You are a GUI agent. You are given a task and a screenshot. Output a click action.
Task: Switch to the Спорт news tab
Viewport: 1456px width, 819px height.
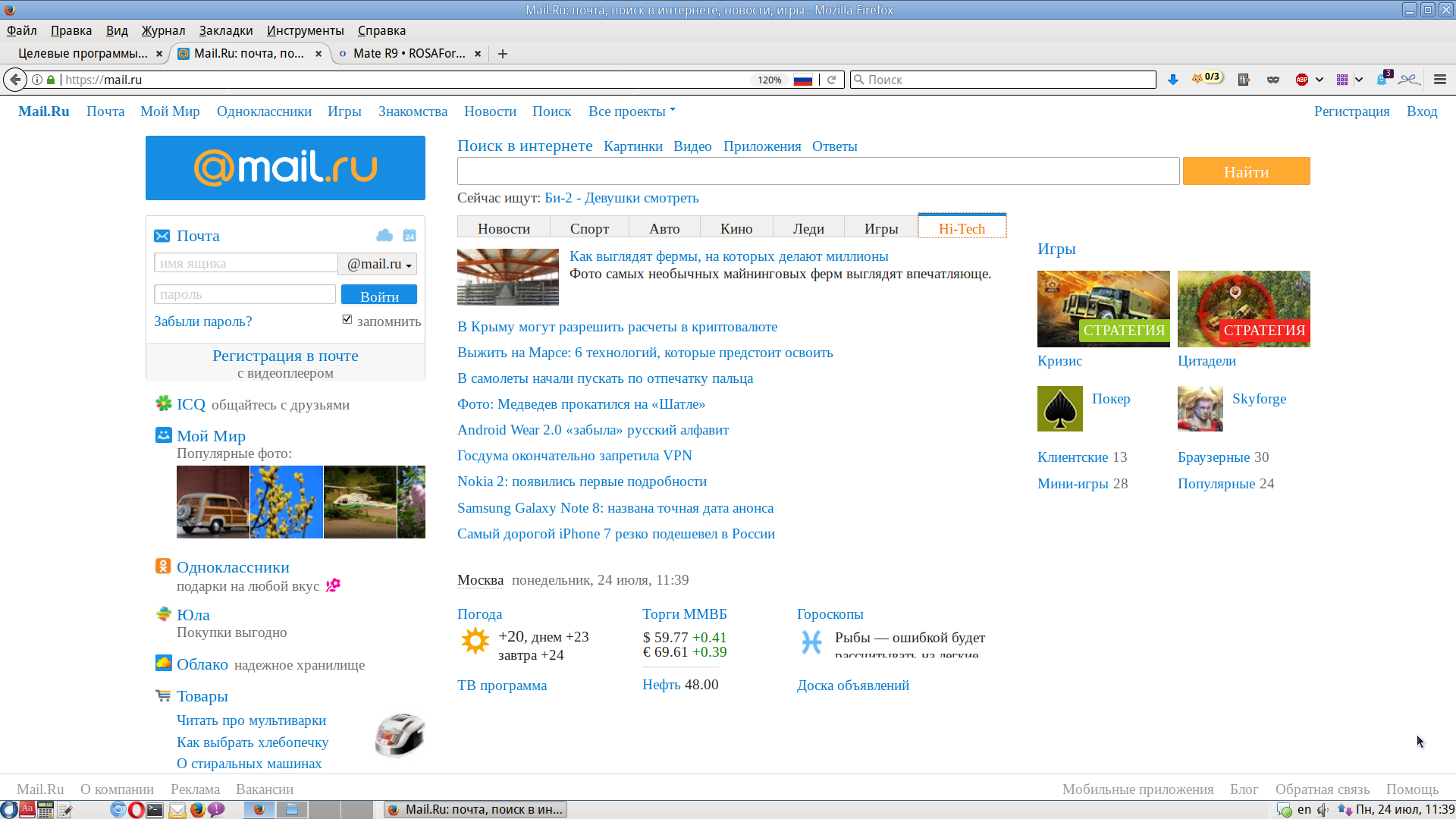pyautogui.click(x=589, y=228)
